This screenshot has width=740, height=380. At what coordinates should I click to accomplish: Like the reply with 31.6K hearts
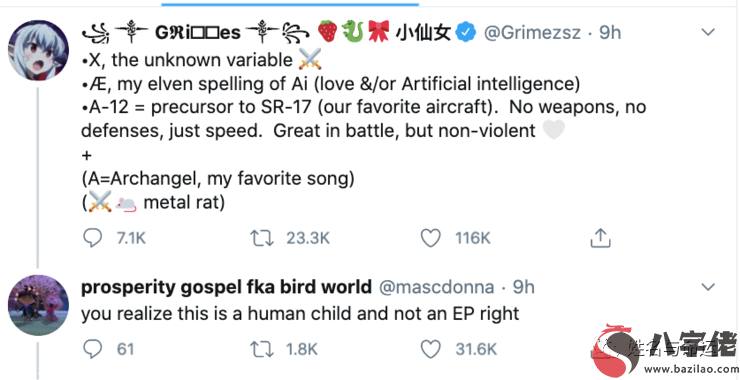430,349
